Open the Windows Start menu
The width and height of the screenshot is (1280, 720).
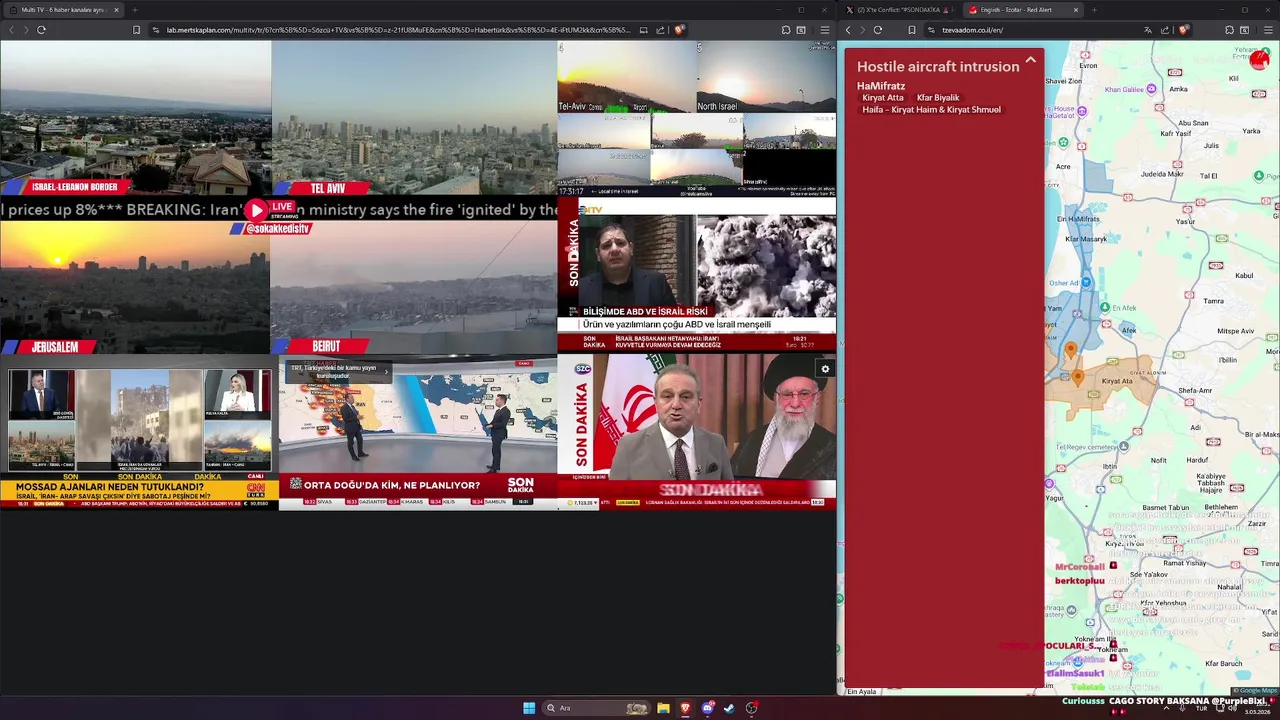point(529,708)
